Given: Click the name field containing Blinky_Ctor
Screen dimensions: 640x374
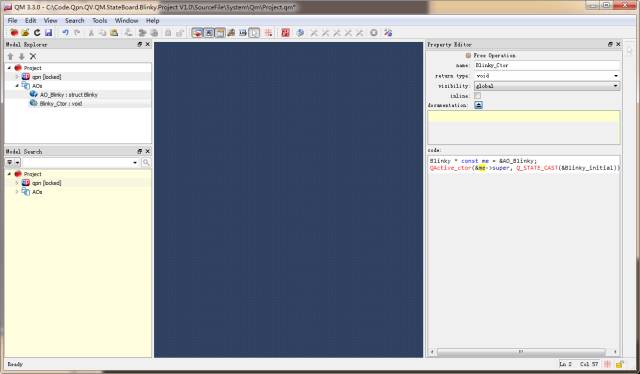Looking at the screenshot, I should click(x=547, y=65).
